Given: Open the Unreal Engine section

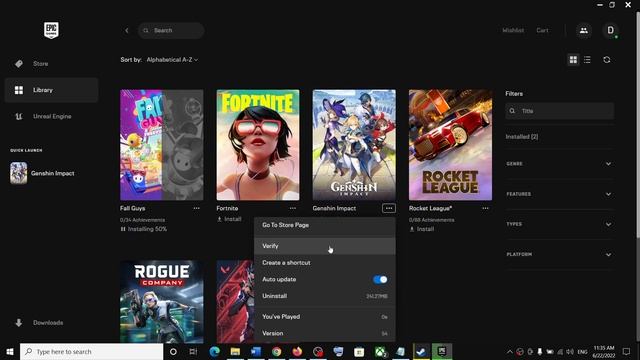Looking at the screenshot, I should point(51,116).
